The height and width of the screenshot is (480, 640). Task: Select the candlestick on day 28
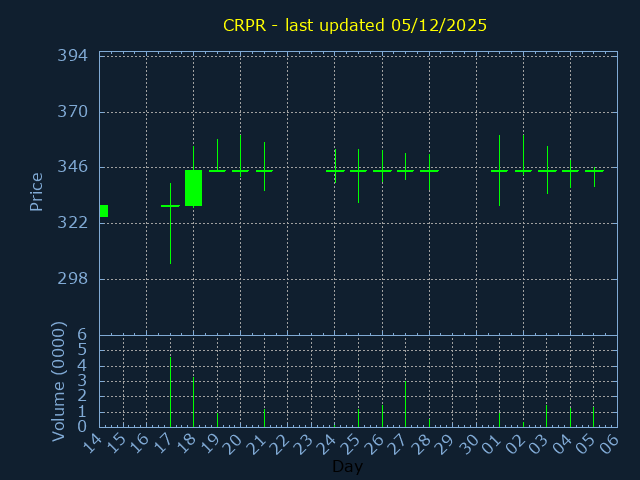point(429,173)
